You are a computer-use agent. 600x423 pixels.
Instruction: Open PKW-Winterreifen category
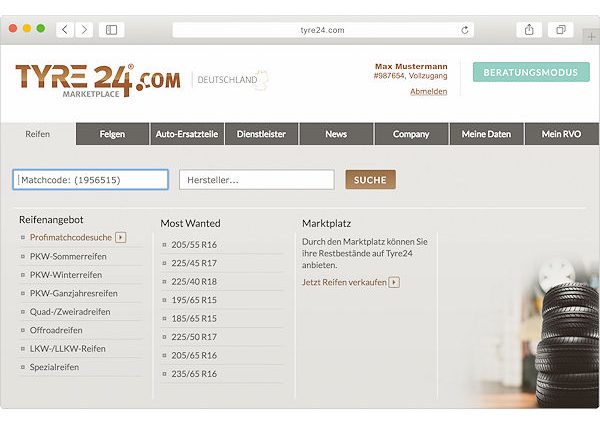(x=66, y=275)
